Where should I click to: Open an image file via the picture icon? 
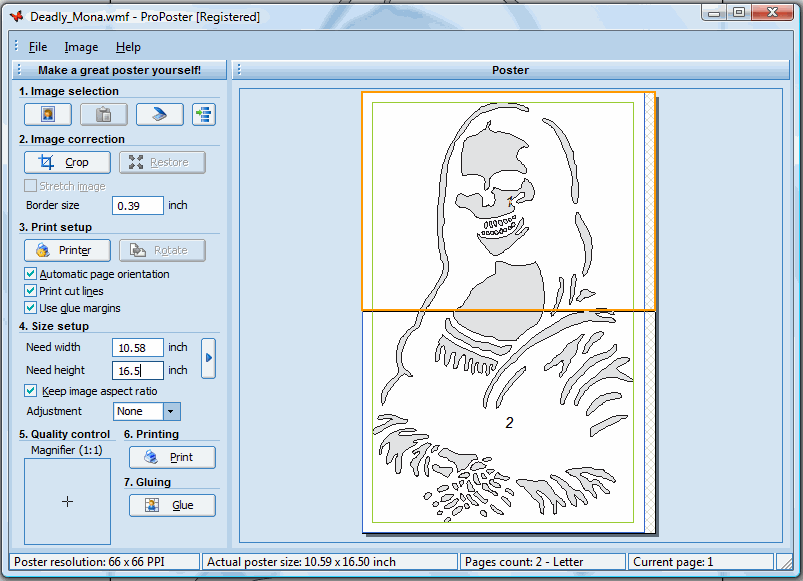point(48,114)
